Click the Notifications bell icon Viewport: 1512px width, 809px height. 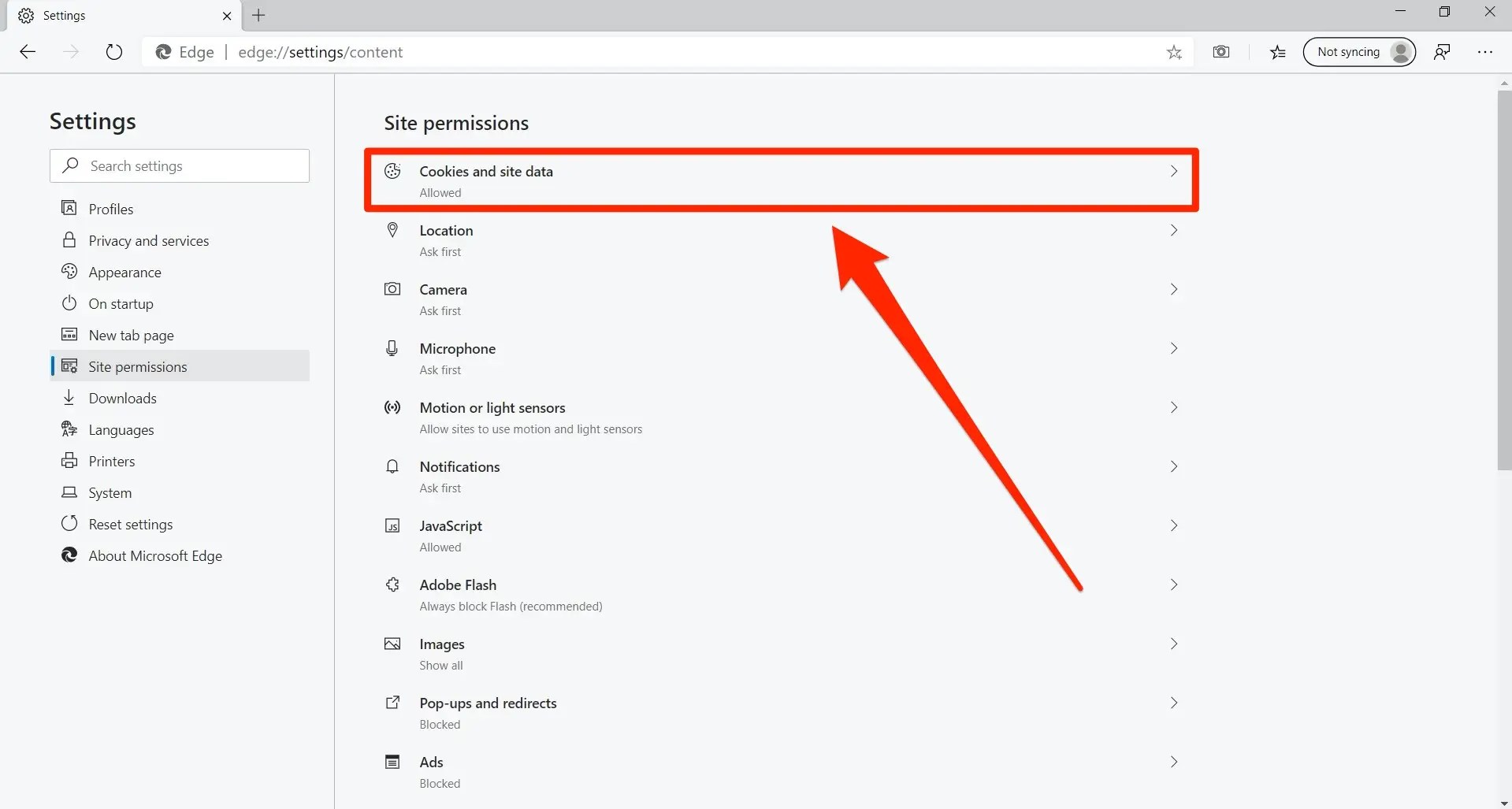click(392, 466)
